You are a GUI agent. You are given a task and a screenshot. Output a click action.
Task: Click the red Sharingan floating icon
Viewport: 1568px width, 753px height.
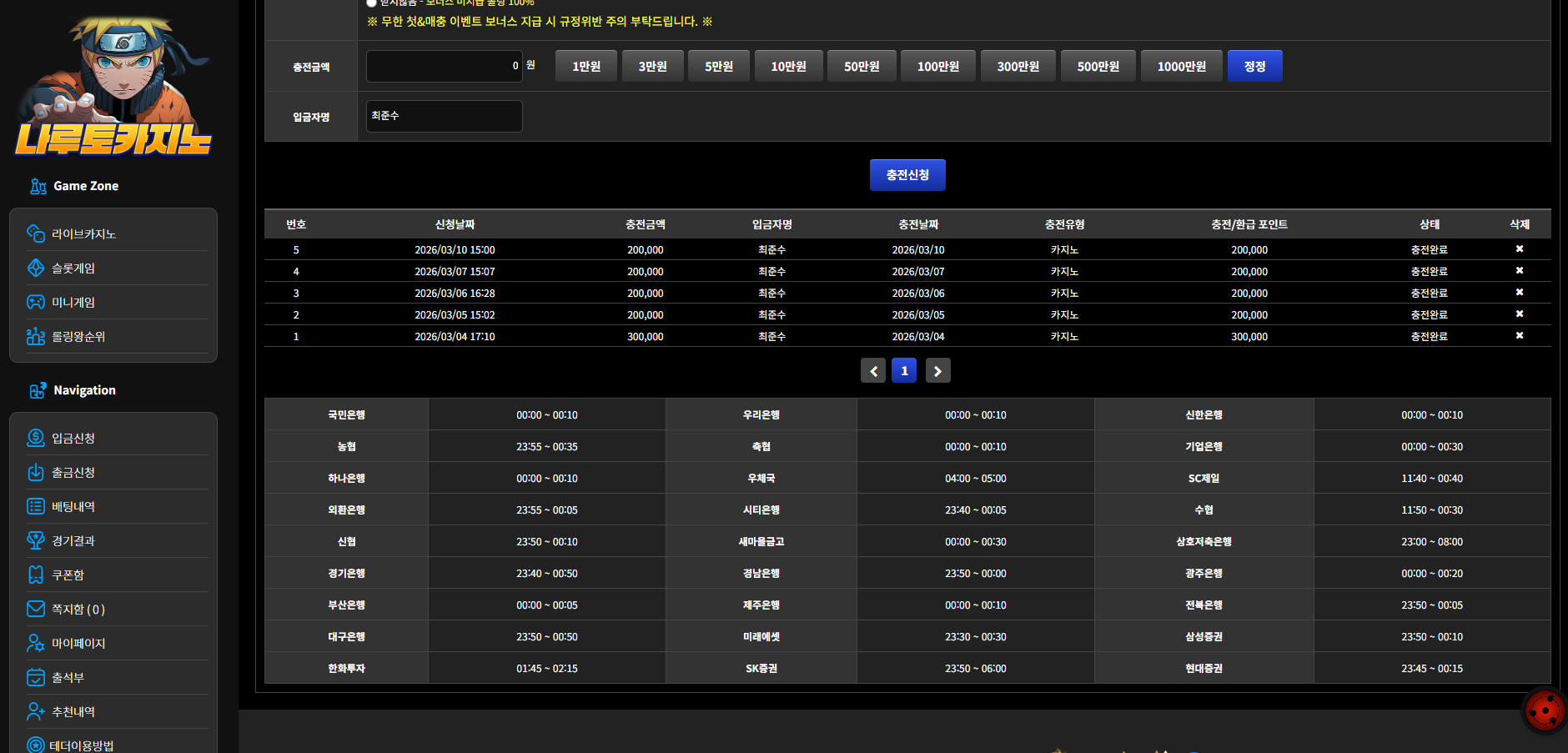click(1545, 711)
